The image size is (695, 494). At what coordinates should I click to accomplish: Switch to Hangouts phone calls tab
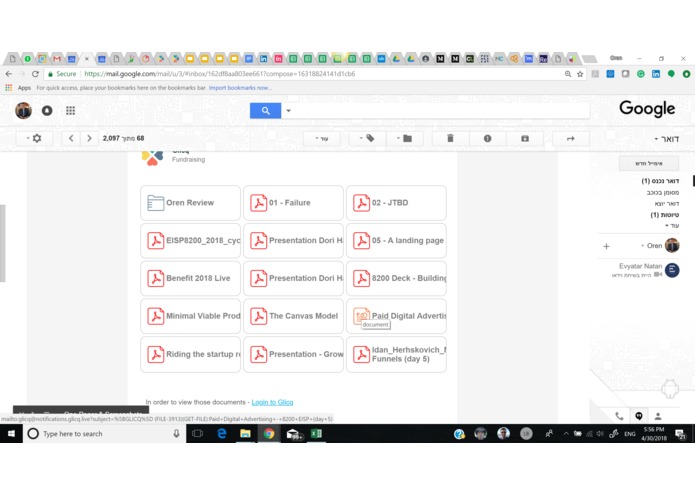point(619,416)
